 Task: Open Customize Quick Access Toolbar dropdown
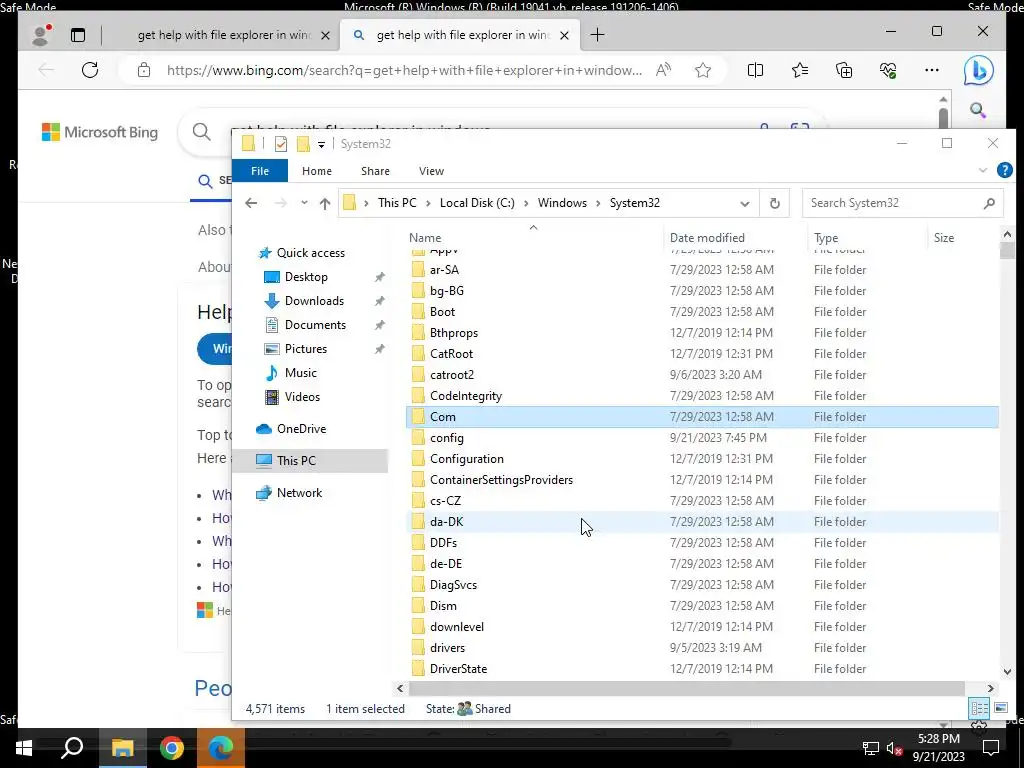click(x=321, y=144)
